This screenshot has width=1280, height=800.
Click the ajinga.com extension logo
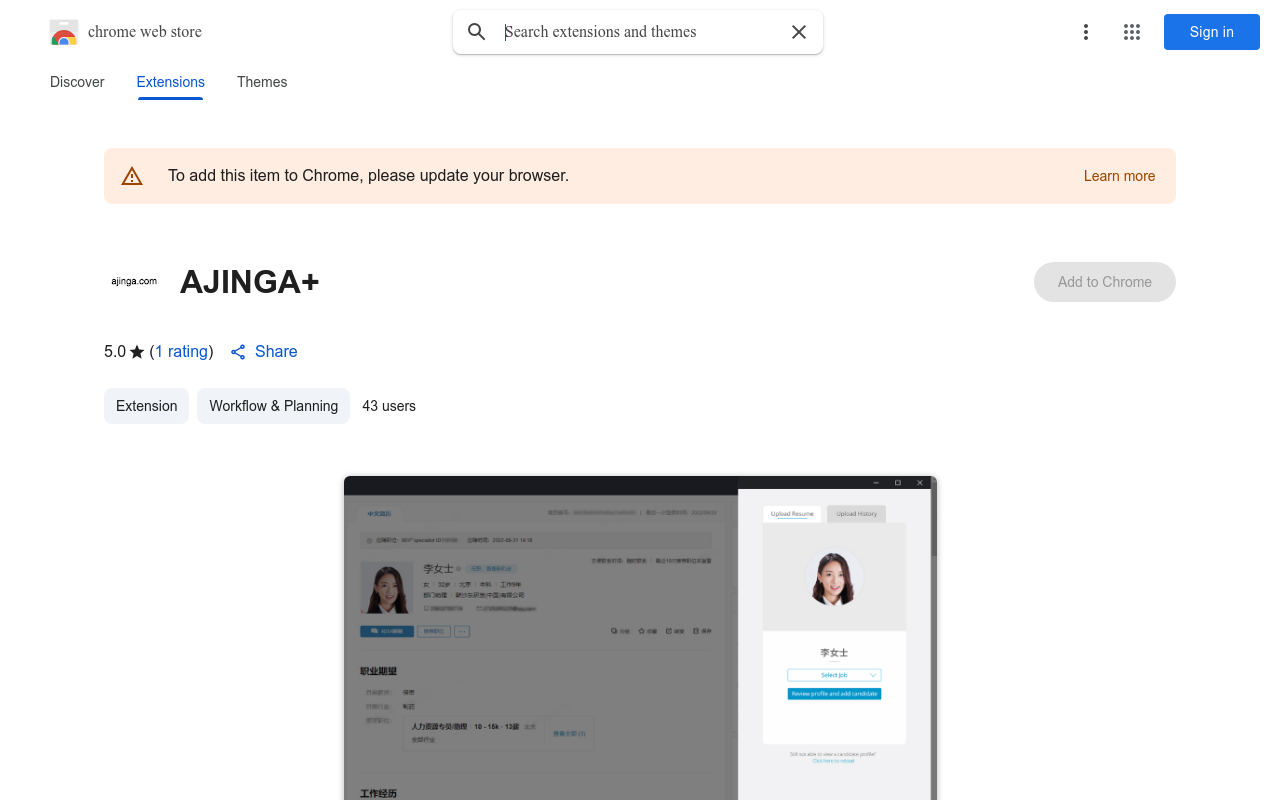click(134, 282)
